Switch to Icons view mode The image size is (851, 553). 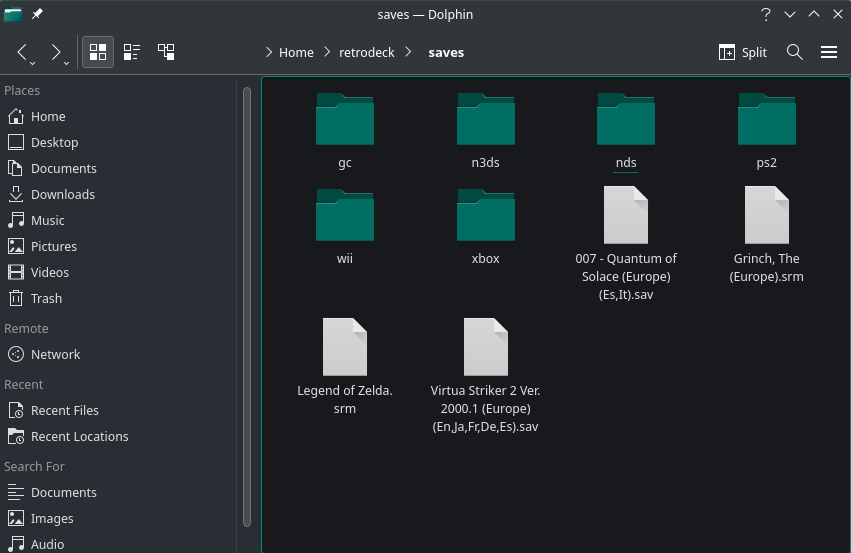coord(98,52)
